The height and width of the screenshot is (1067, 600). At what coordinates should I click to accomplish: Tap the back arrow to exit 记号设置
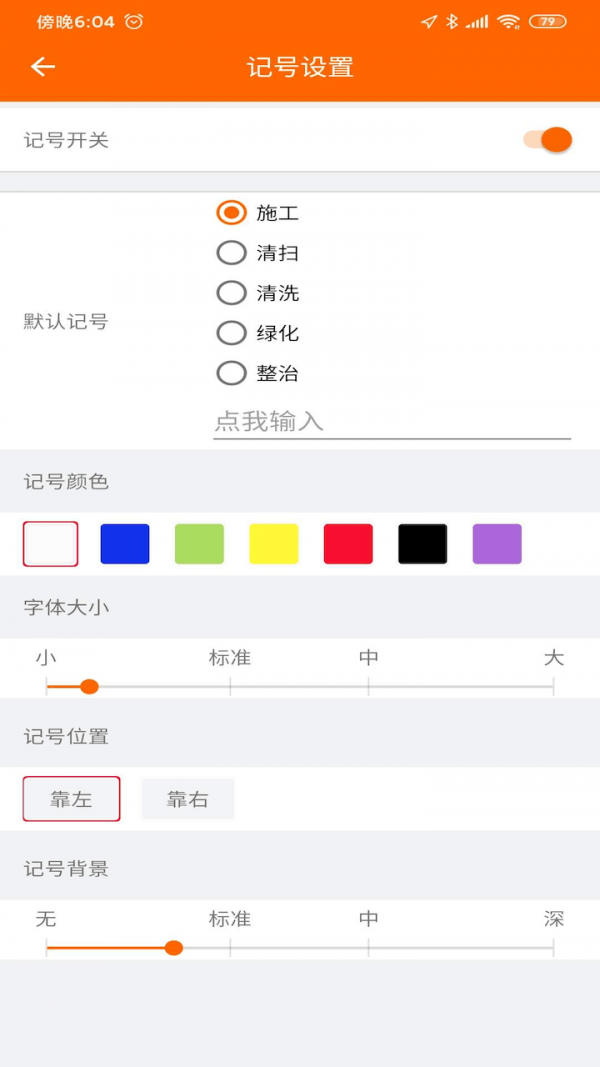pos(42,67)
